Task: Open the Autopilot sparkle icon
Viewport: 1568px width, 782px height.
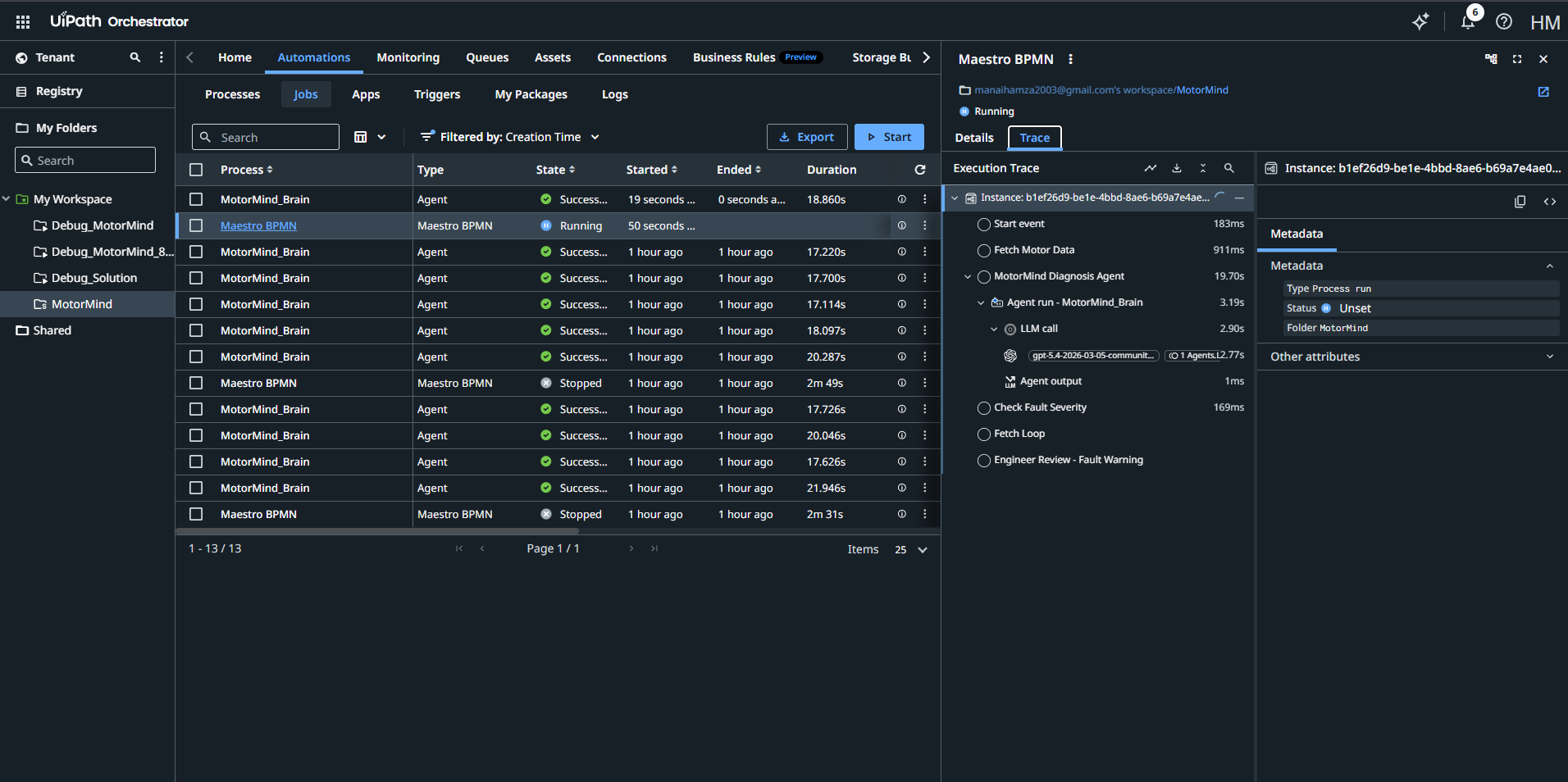Action: point(1420,22)
